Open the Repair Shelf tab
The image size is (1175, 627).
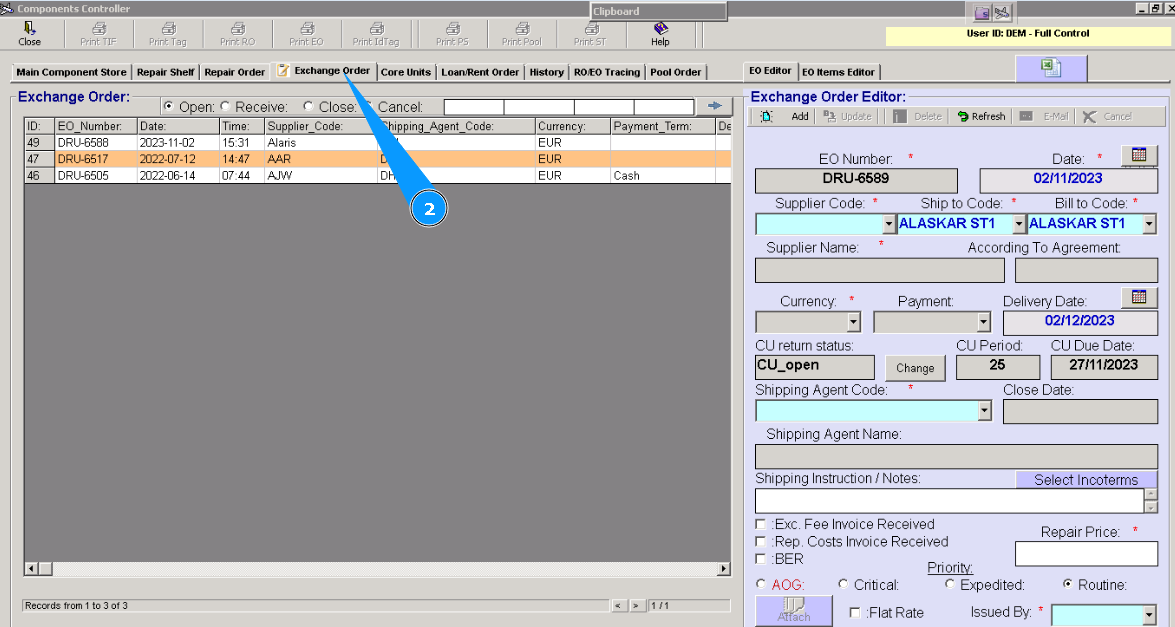[166, 72]
